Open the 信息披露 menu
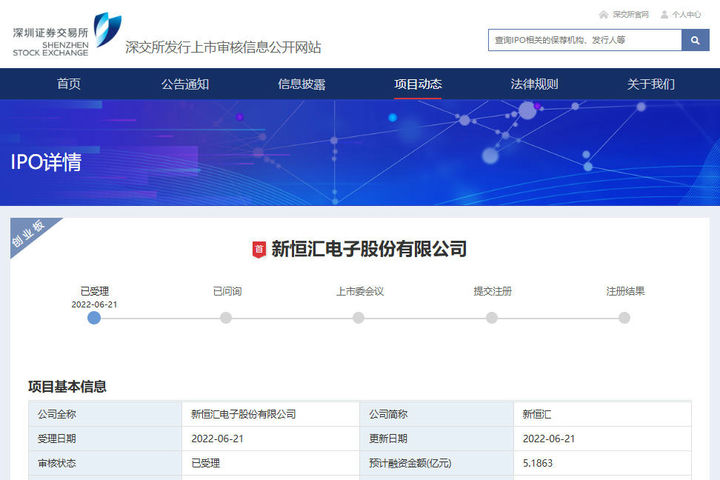 301,84
